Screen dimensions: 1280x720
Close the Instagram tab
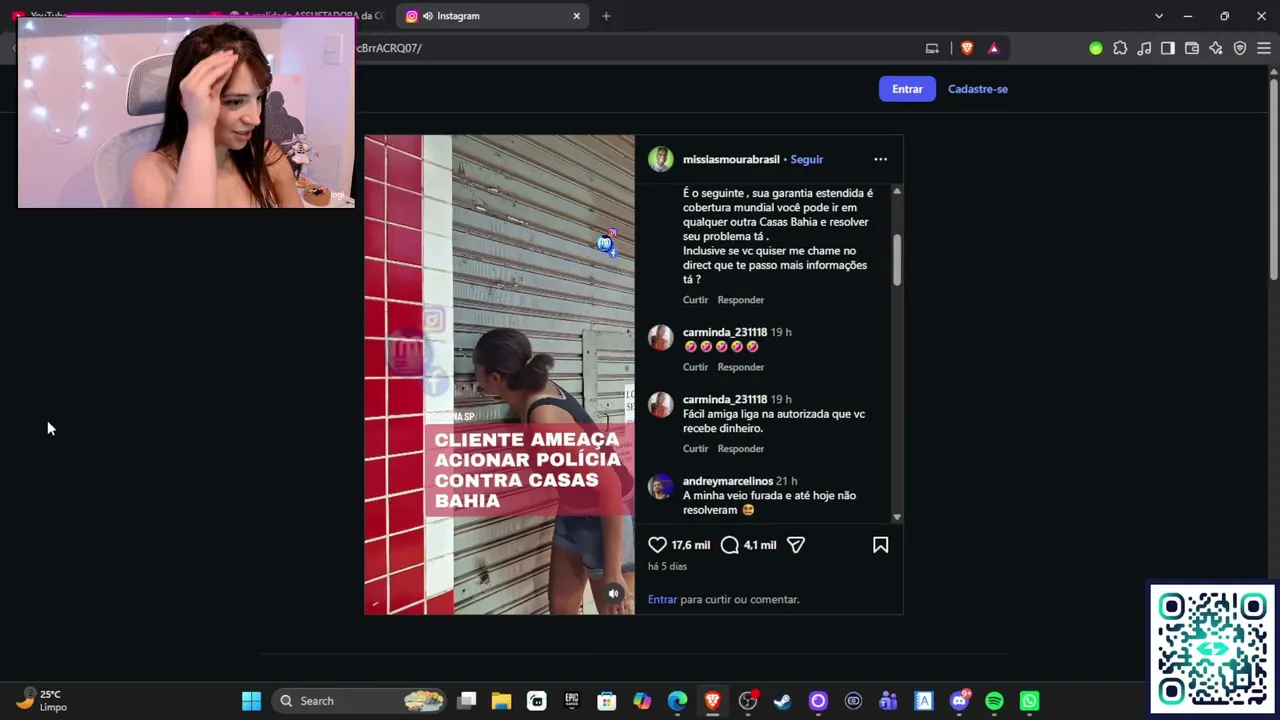[x=576, y=16]
